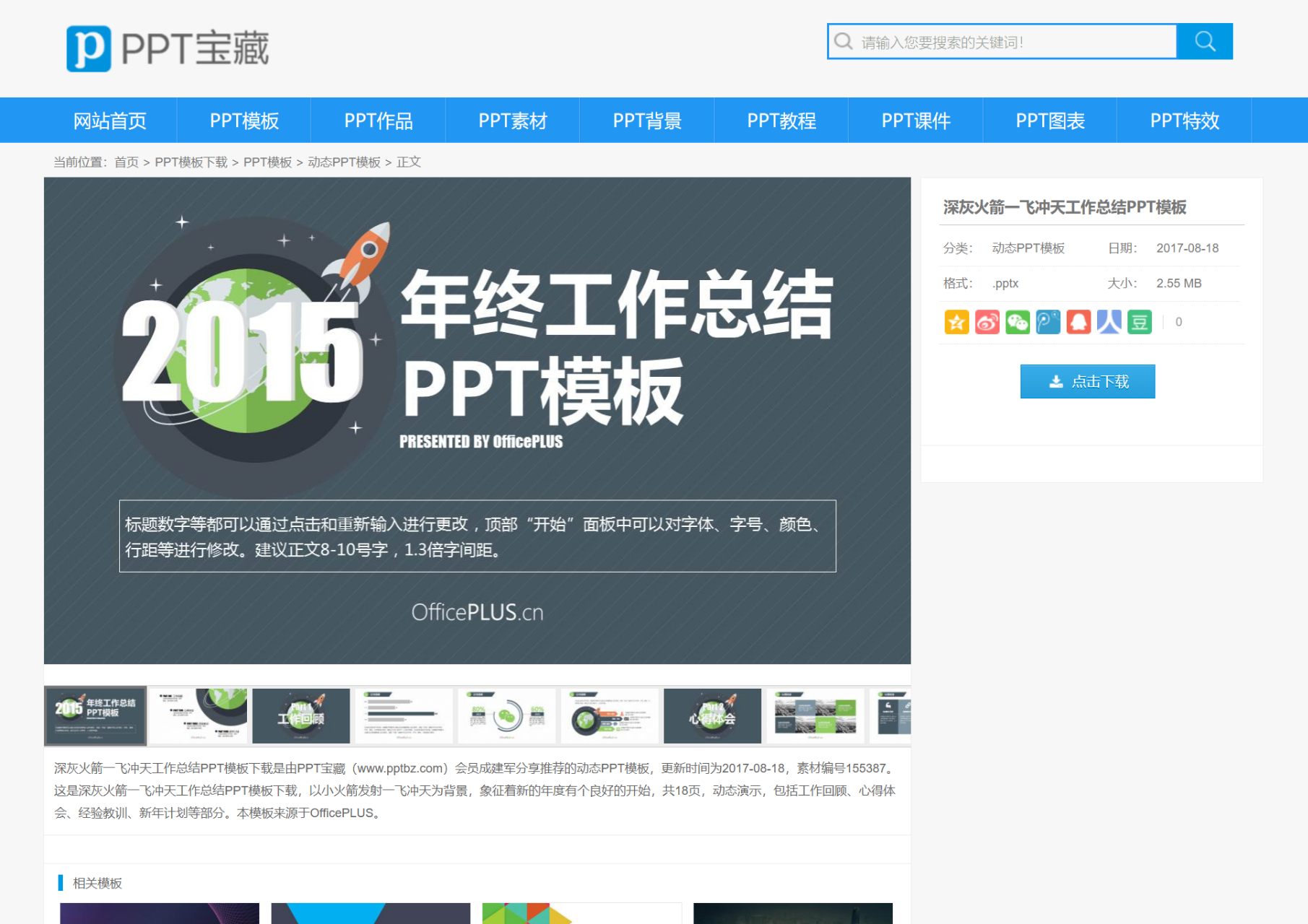Select the horizontal bar chart slide thumbnail
Screen dimensions: 1308x924
tap(404, 716)
